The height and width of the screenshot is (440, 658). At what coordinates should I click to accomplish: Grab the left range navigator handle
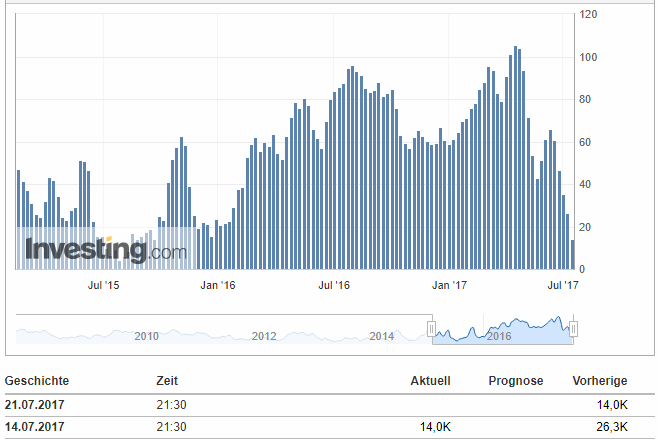pyautogui.click(x=431, y=329)
